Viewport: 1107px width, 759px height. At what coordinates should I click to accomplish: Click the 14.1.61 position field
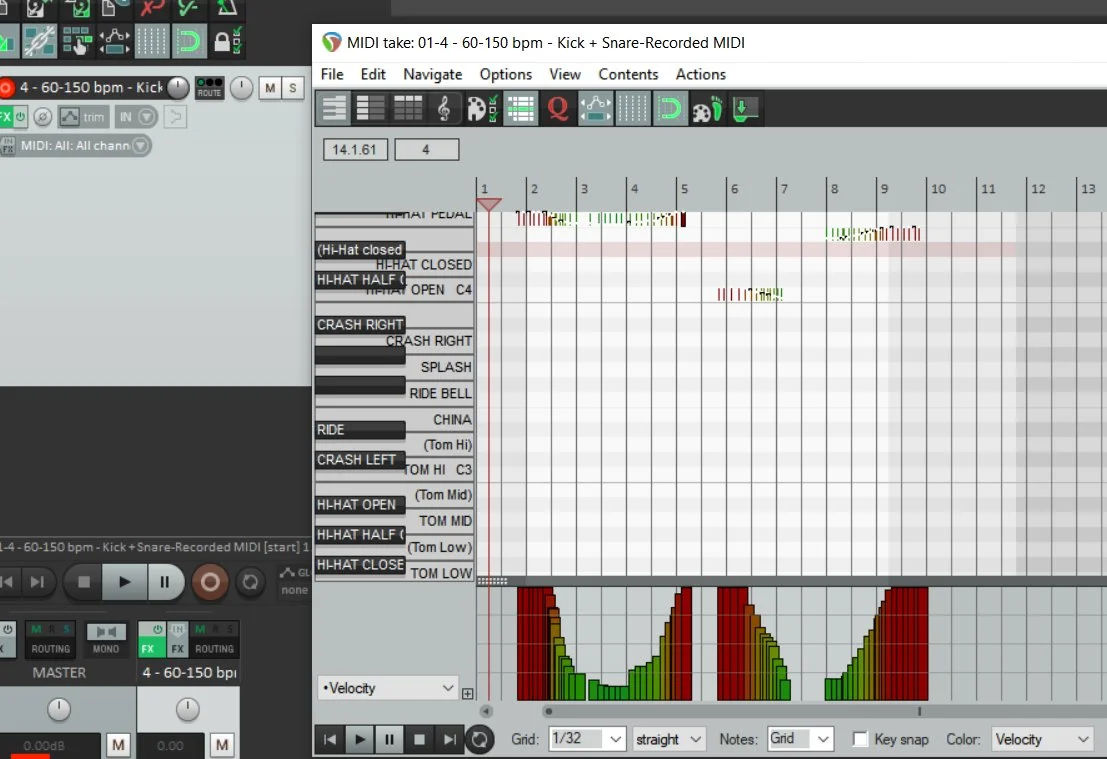click(355, 150)
